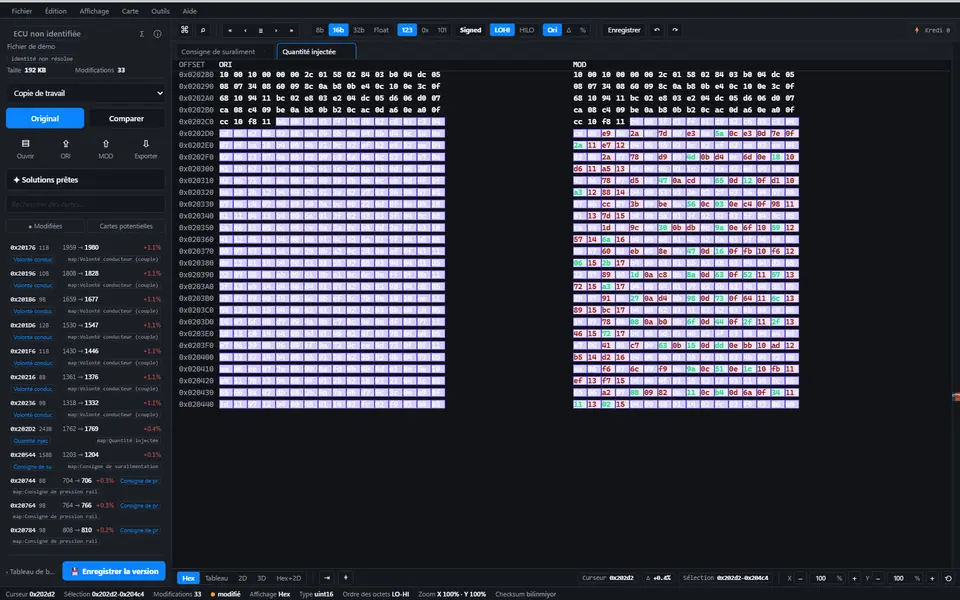Screen dimensions: 960x600
Task: Filter by Modifiées maps
Action: pyautogui.click(x=45, y=226)
